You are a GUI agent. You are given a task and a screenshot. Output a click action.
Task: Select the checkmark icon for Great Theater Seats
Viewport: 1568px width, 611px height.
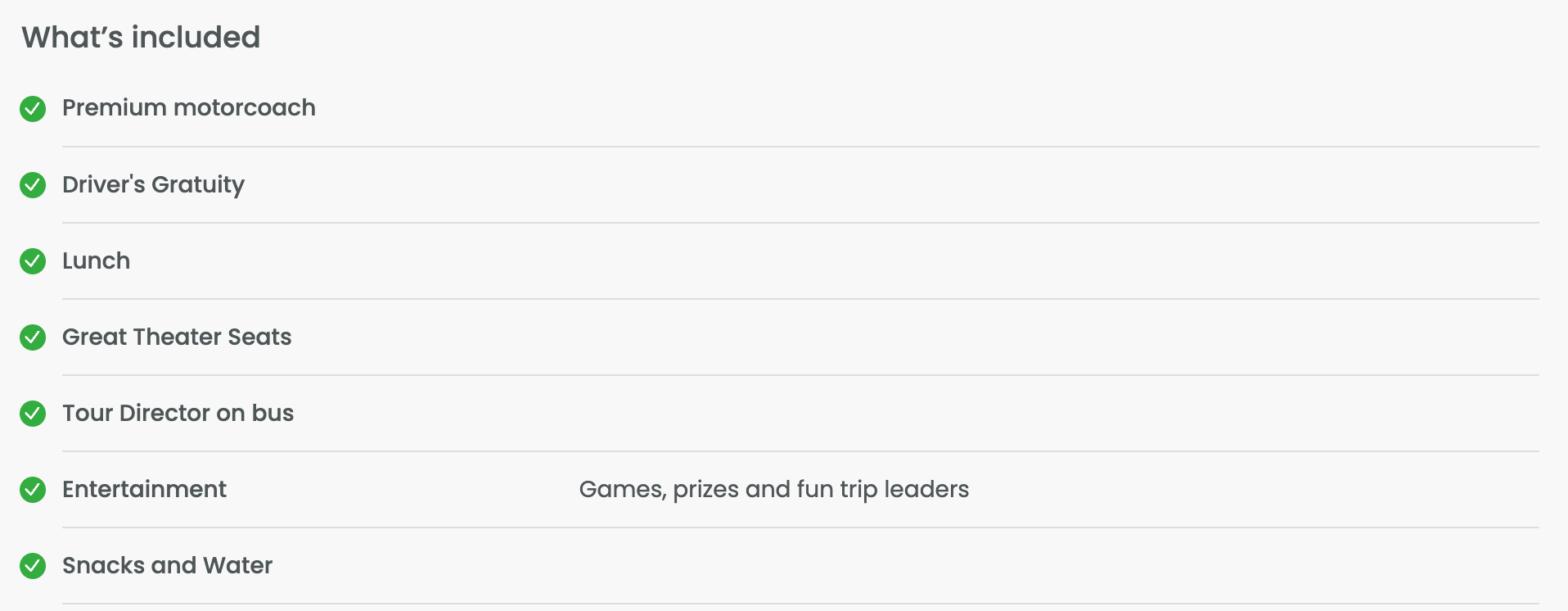pos(33,337)
